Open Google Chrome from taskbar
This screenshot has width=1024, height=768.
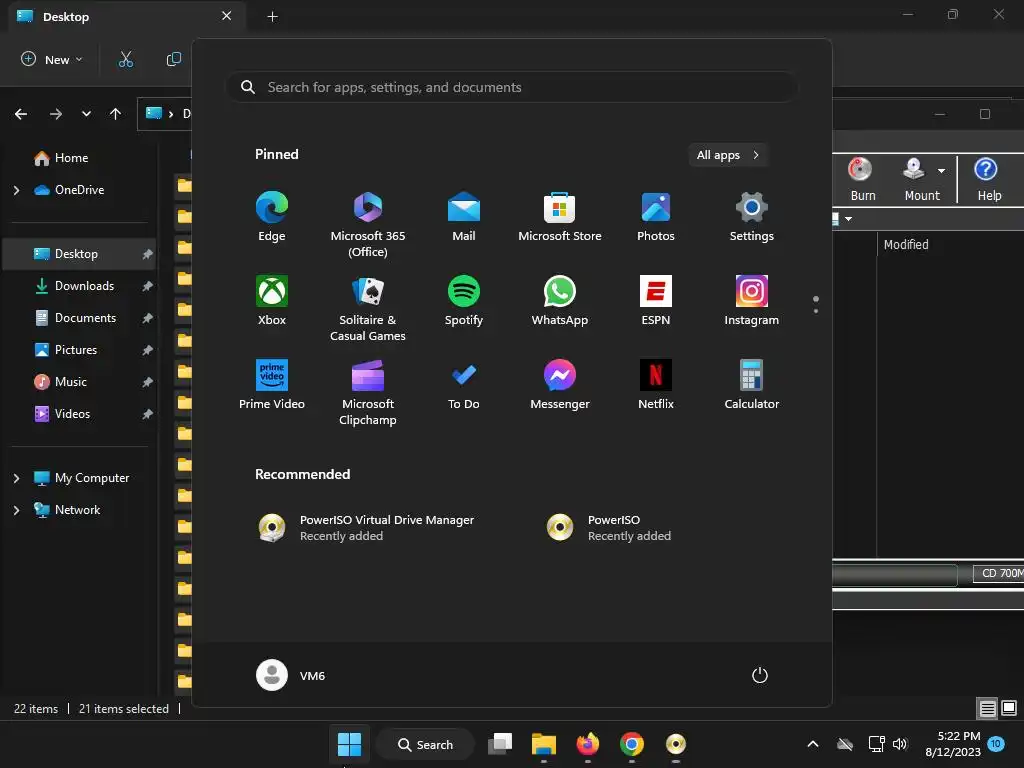pos(632,744)
